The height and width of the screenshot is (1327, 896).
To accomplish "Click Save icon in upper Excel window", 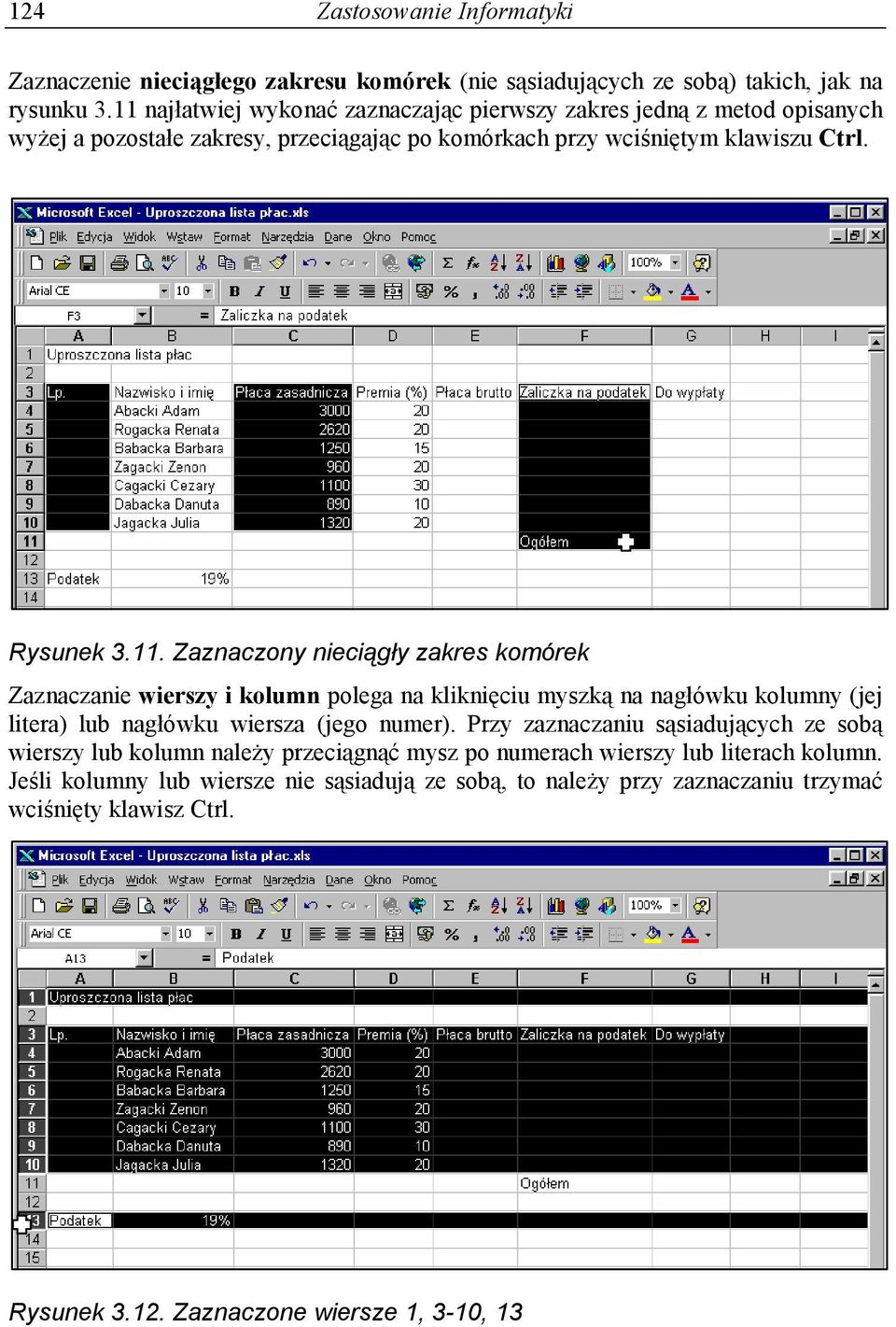I will 87,263.
